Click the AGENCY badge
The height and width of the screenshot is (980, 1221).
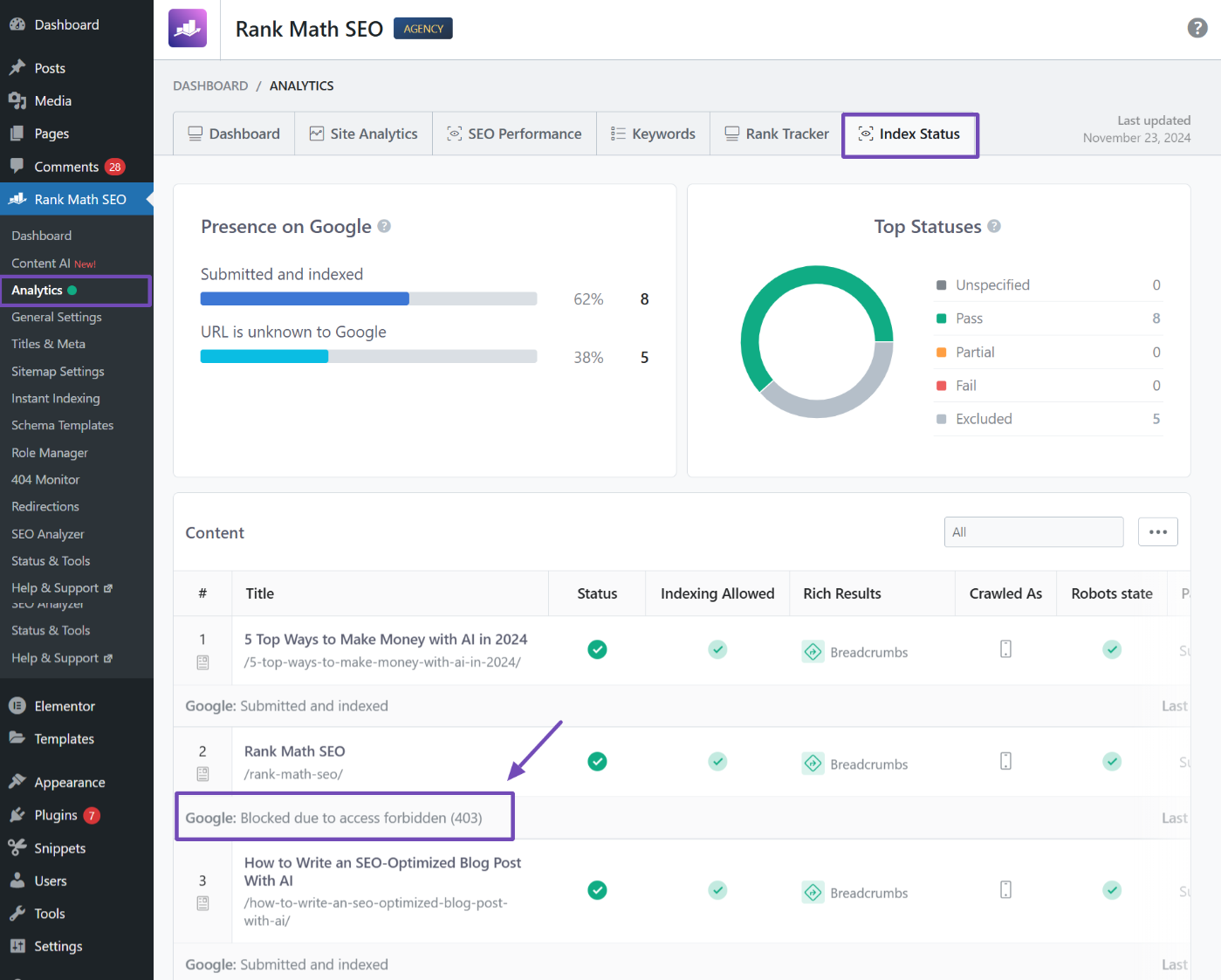click(423, 29)
